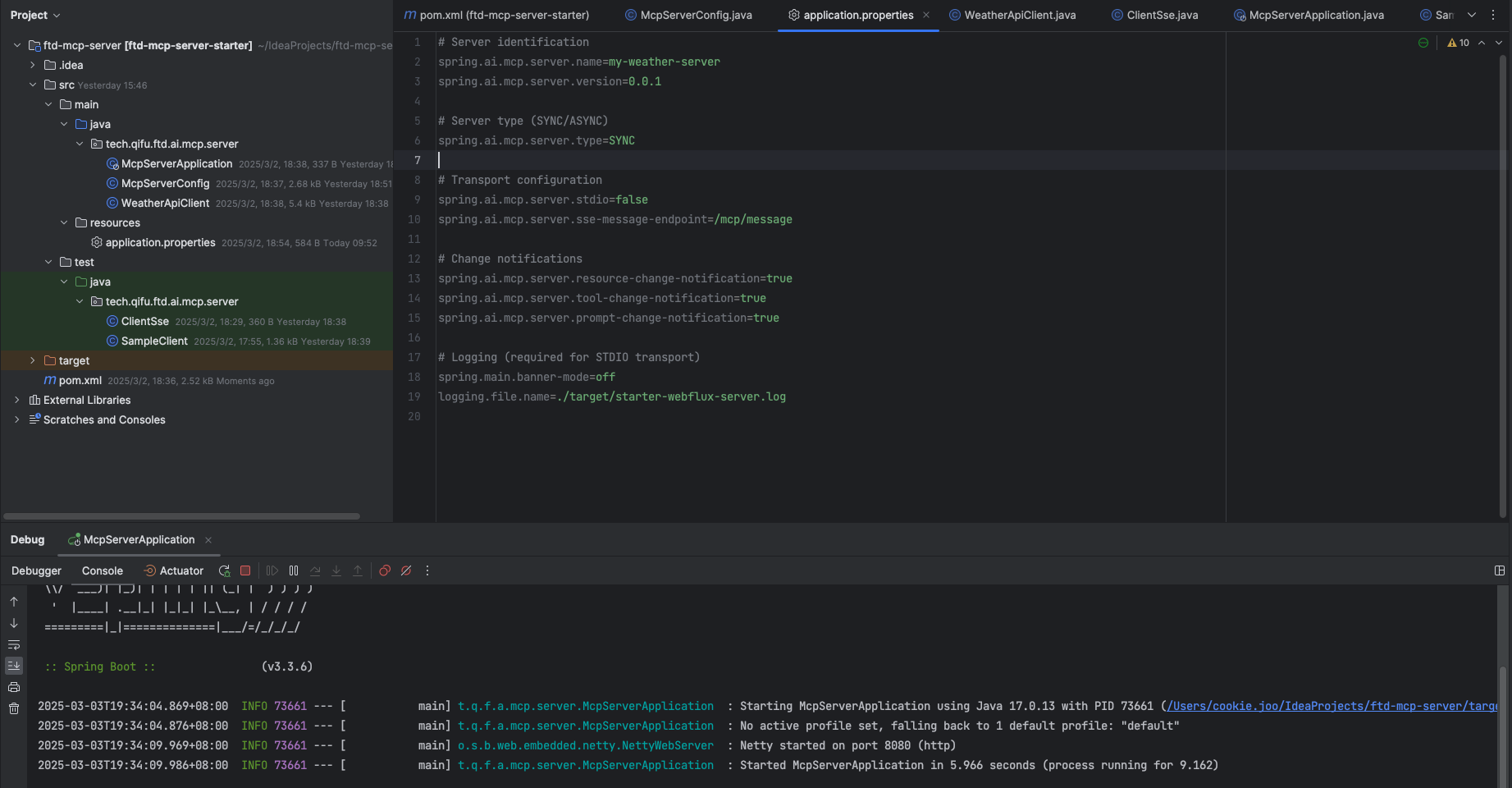This screenshot has width=1512, height=788.
Task: Open the log path link in console
Action: click(1332, 706)
